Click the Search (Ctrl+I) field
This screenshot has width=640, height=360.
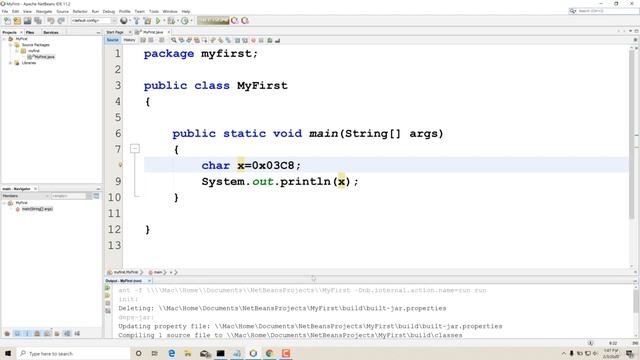(x=604, y=11)
